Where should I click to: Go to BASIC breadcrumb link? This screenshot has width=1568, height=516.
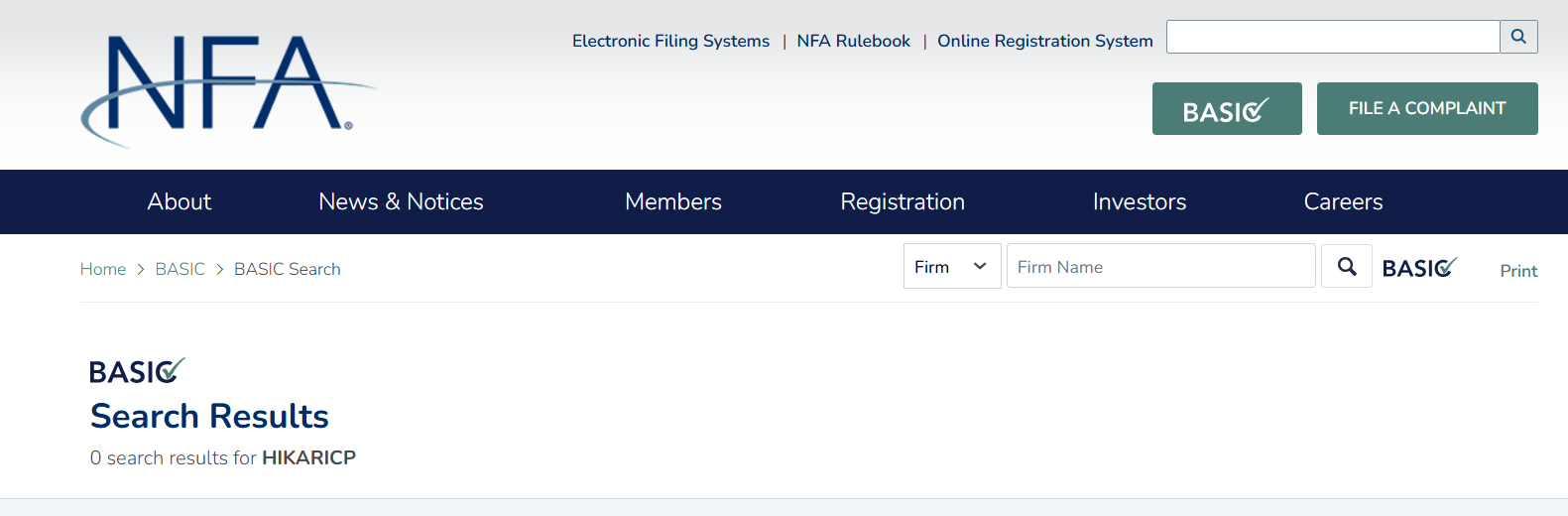181,269
